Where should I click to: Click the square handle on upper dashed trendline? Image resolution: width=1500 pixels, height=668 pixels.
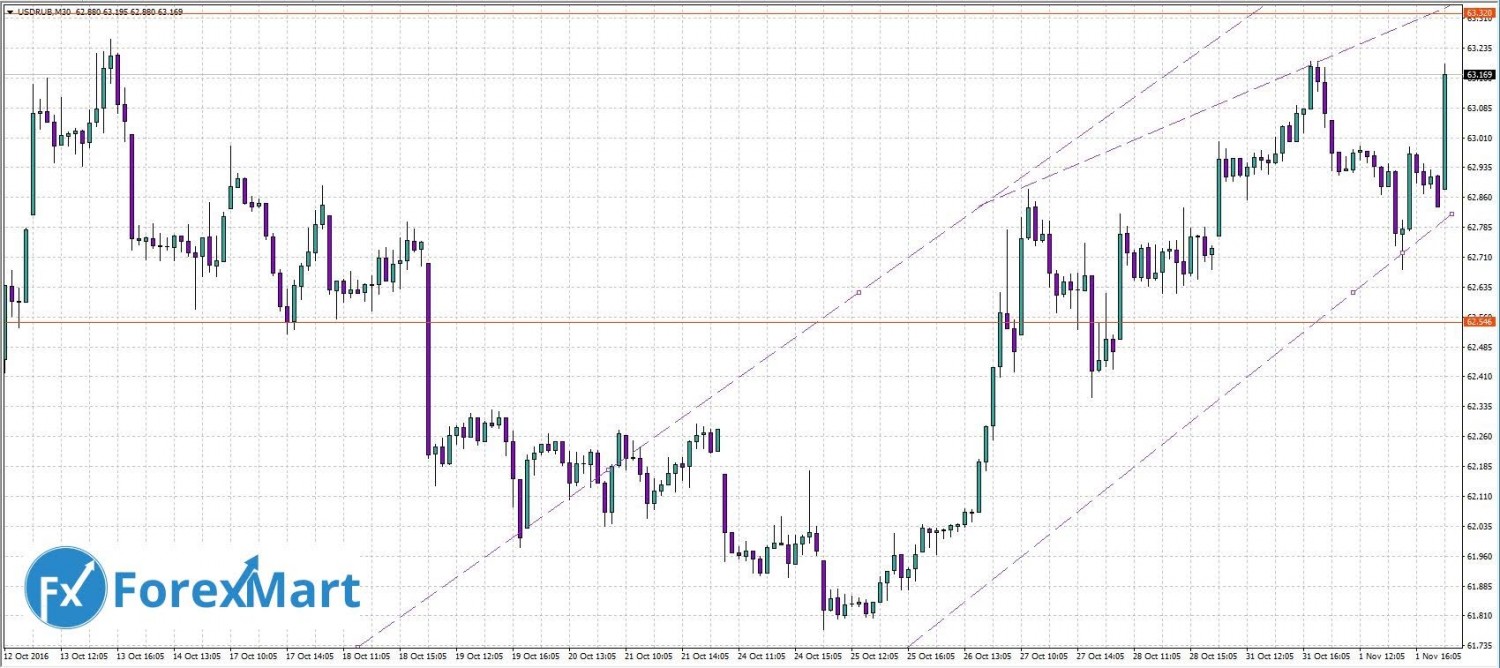(x=859, y=292)
